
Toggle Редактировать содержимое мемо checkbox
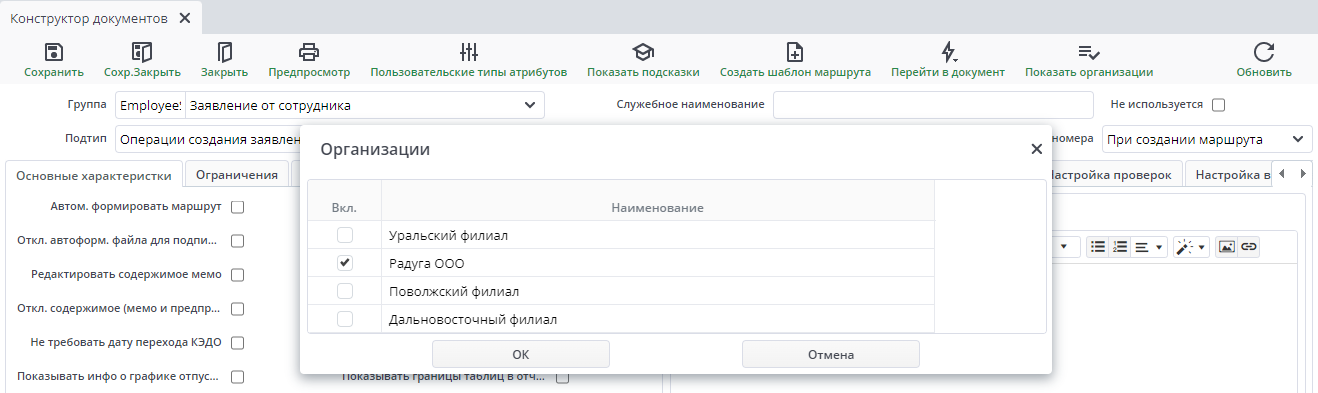click(238, 275)
